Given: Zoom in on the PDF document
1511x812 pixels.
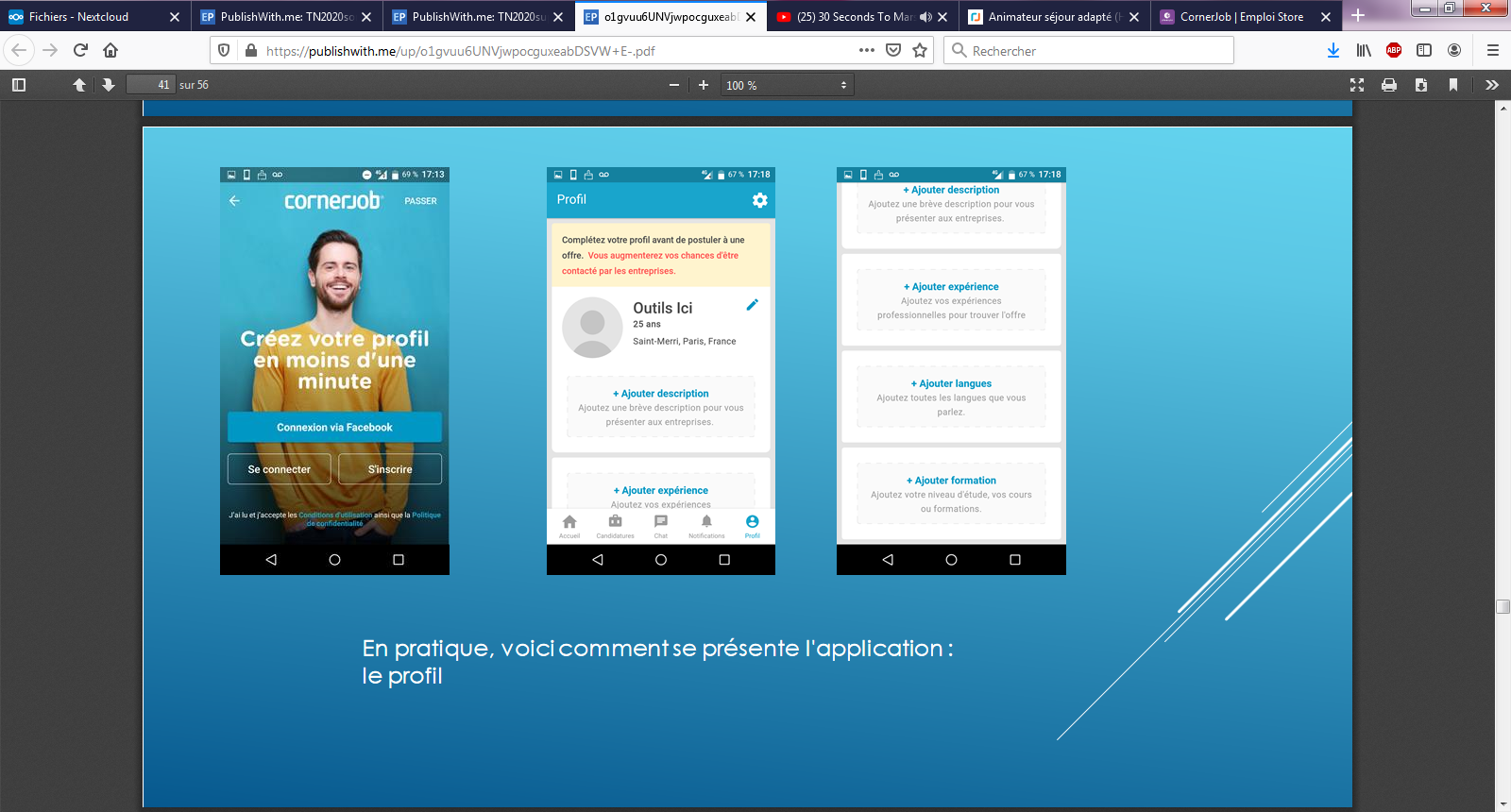Looking at the screenshot, I should (704, 85).
